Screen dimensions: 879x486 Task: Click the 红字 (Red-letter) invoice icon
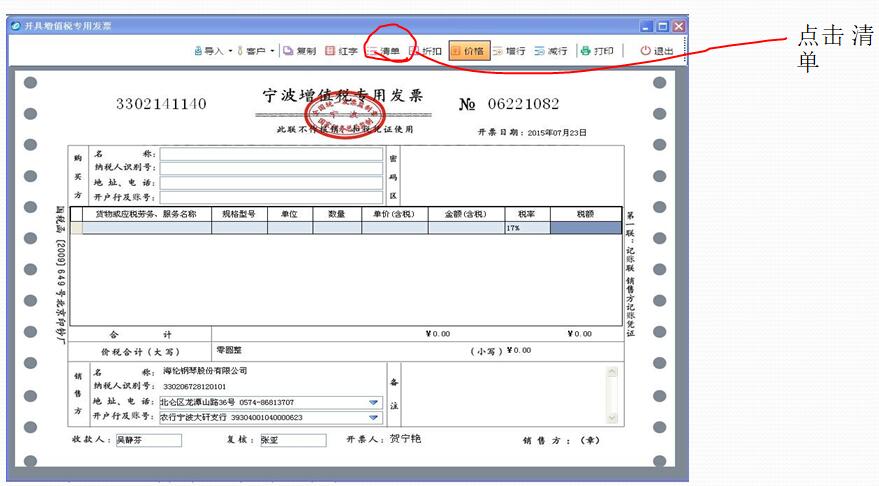(x=341, y=51)
